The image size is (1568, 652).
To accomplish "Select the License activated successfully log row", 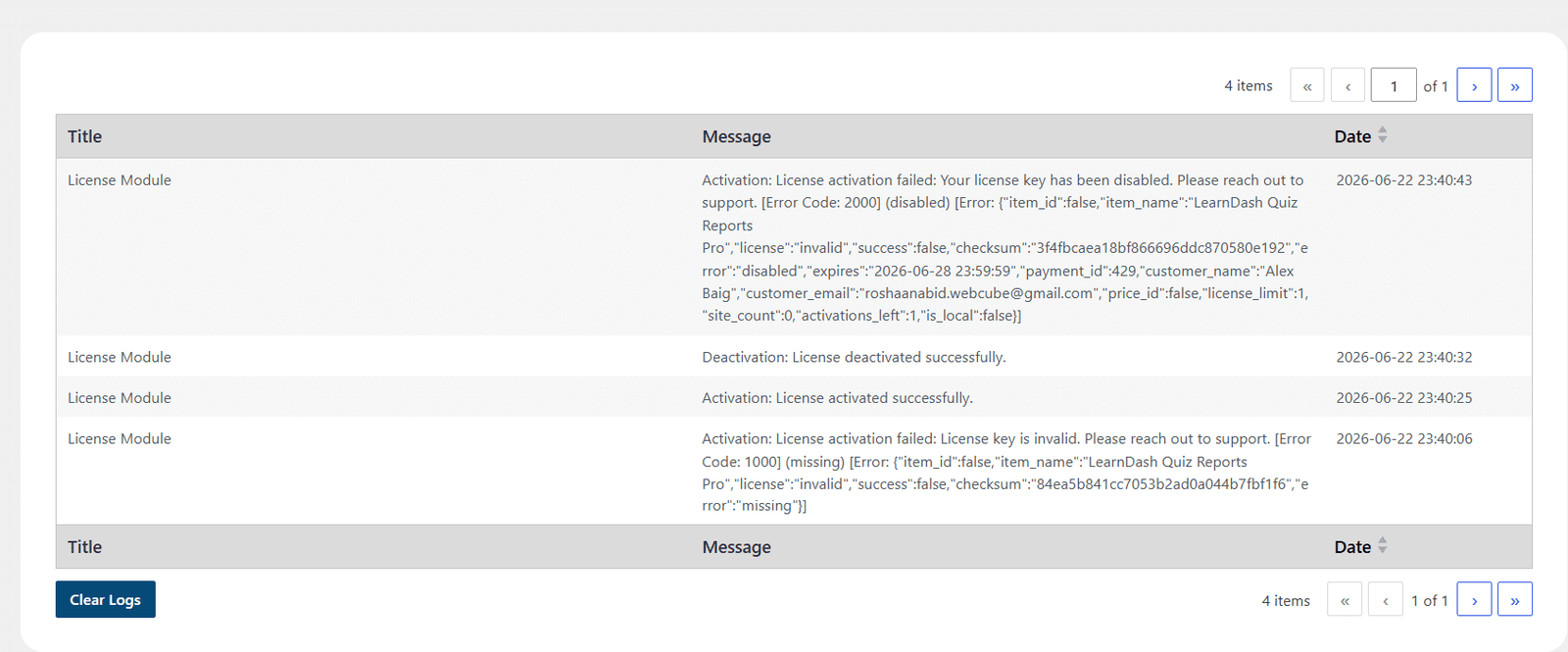I will tap(794, 398).
